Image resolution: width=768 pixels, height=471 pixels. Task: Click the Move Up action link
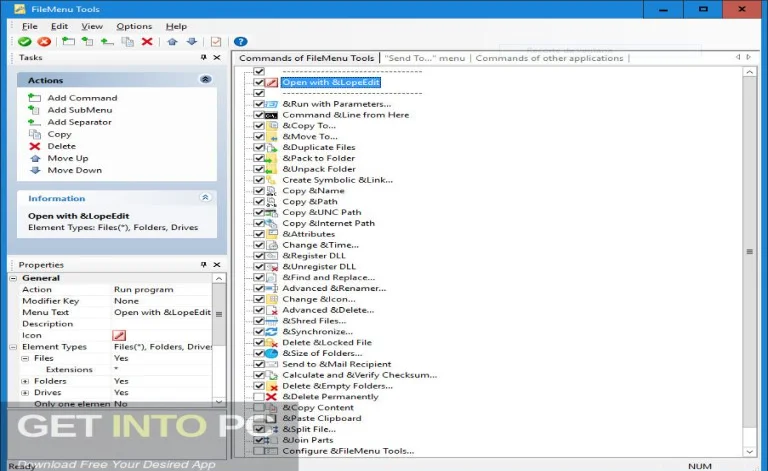[x=68, y=159]
